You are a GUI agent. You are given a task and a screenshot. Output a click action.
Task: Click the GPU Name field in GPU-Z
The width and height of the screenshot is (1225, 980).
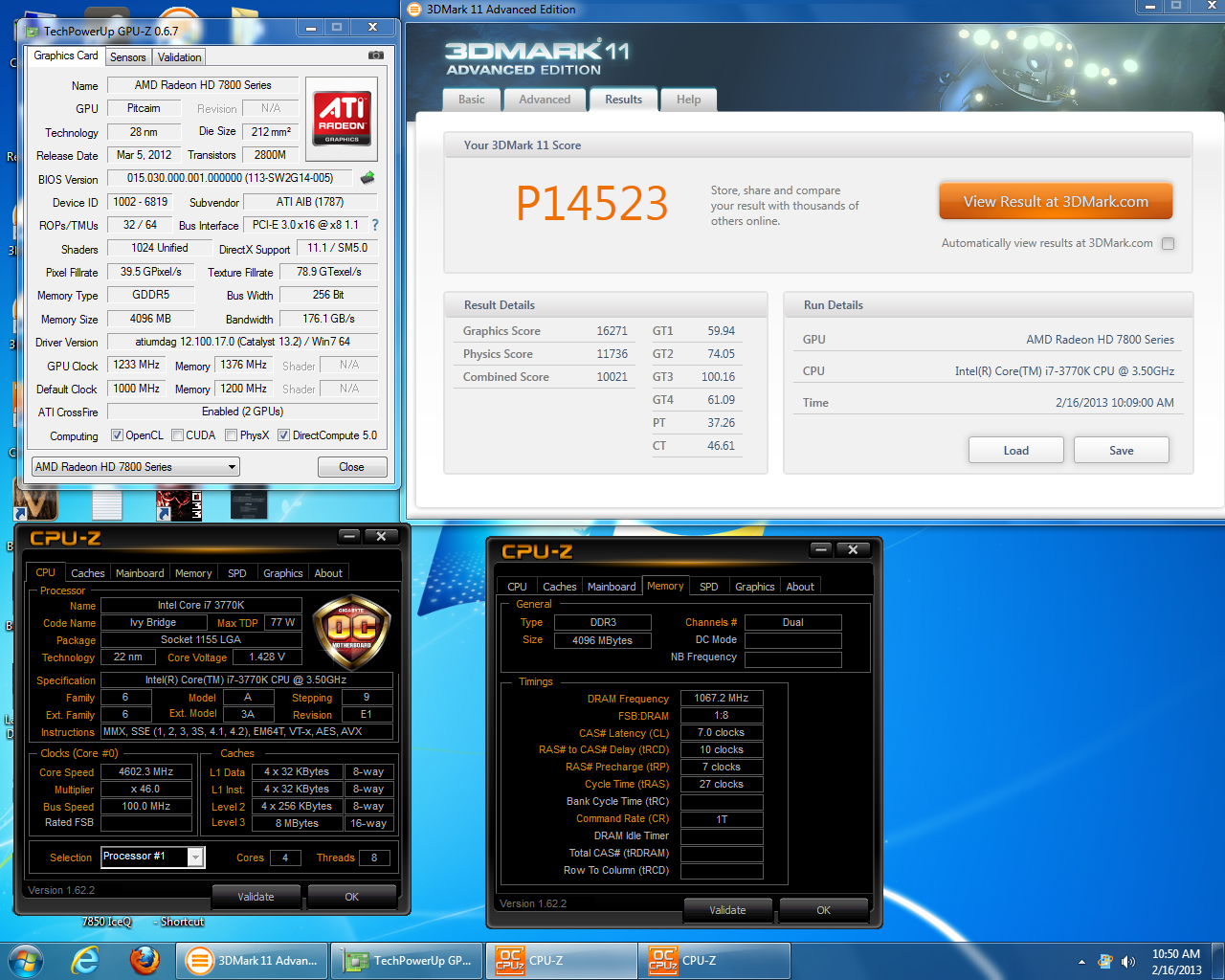(203, 85)
